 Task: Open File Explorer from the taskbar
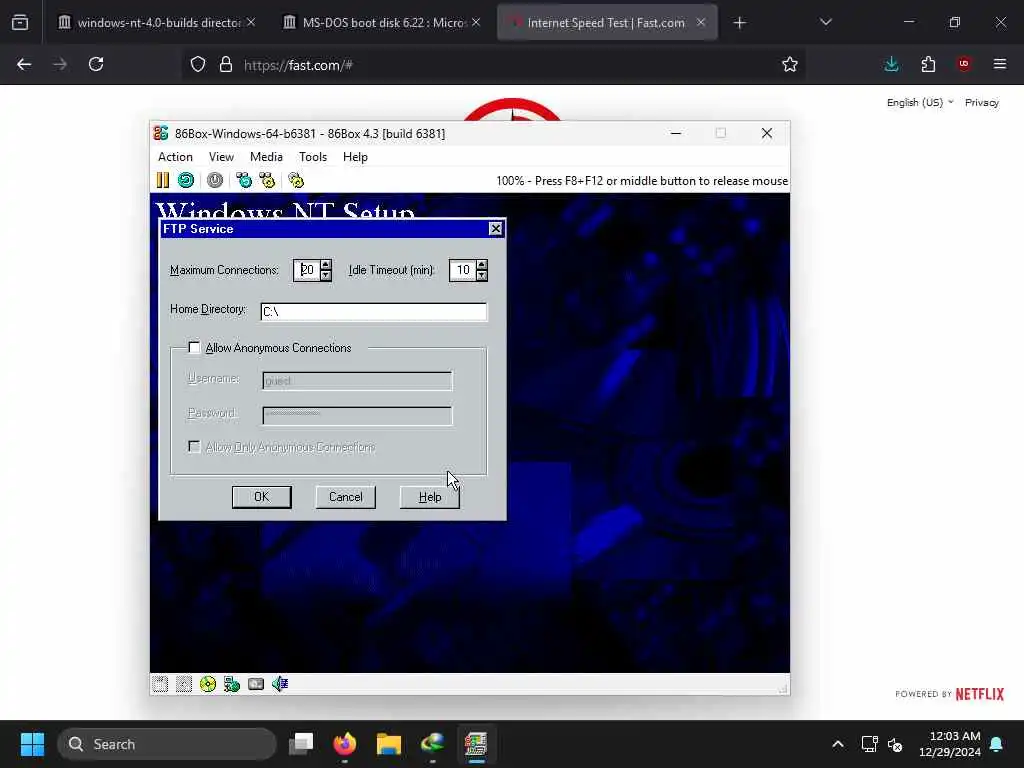(389, 744)
